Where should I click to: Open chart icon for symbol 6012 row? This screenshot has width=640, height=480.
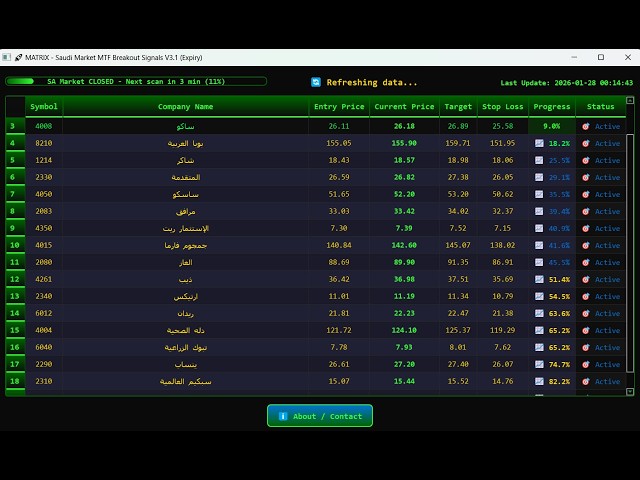click(x=539, y=313)
